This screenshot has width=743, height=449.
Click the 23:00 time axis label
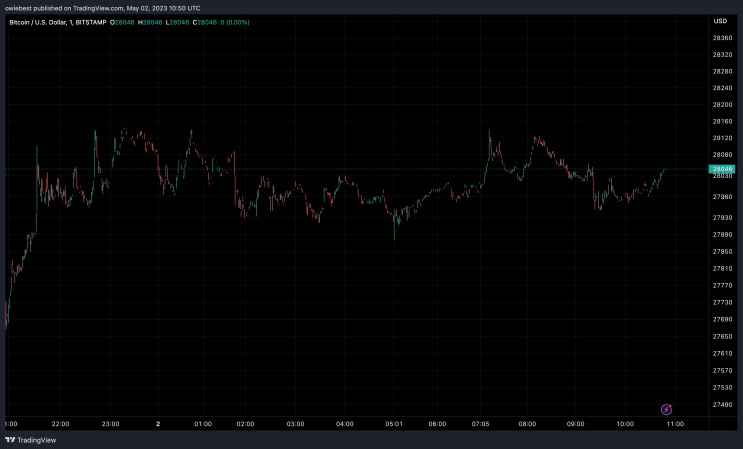point(110,424)
